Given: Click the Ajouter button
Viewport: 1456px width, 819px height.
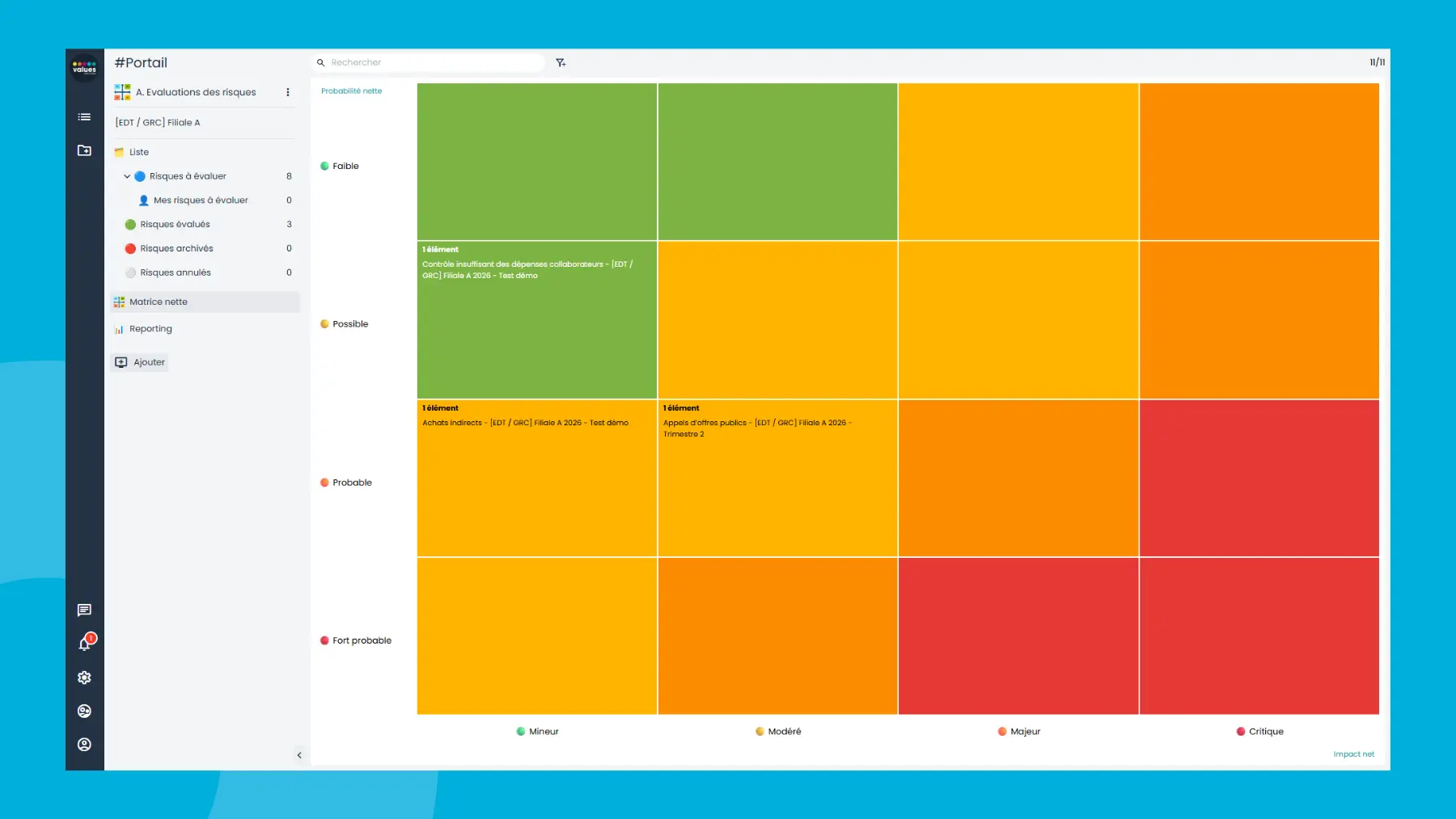Looking at the screenshot, I should [140, 362].
